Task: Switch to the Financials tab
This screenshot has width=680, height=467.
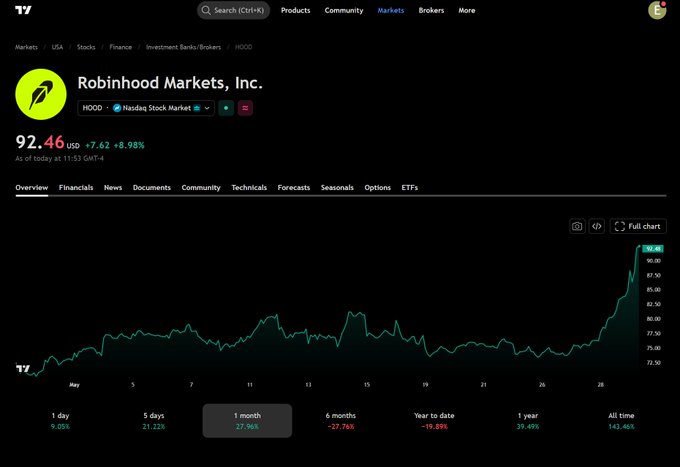Action: point(76,187)
